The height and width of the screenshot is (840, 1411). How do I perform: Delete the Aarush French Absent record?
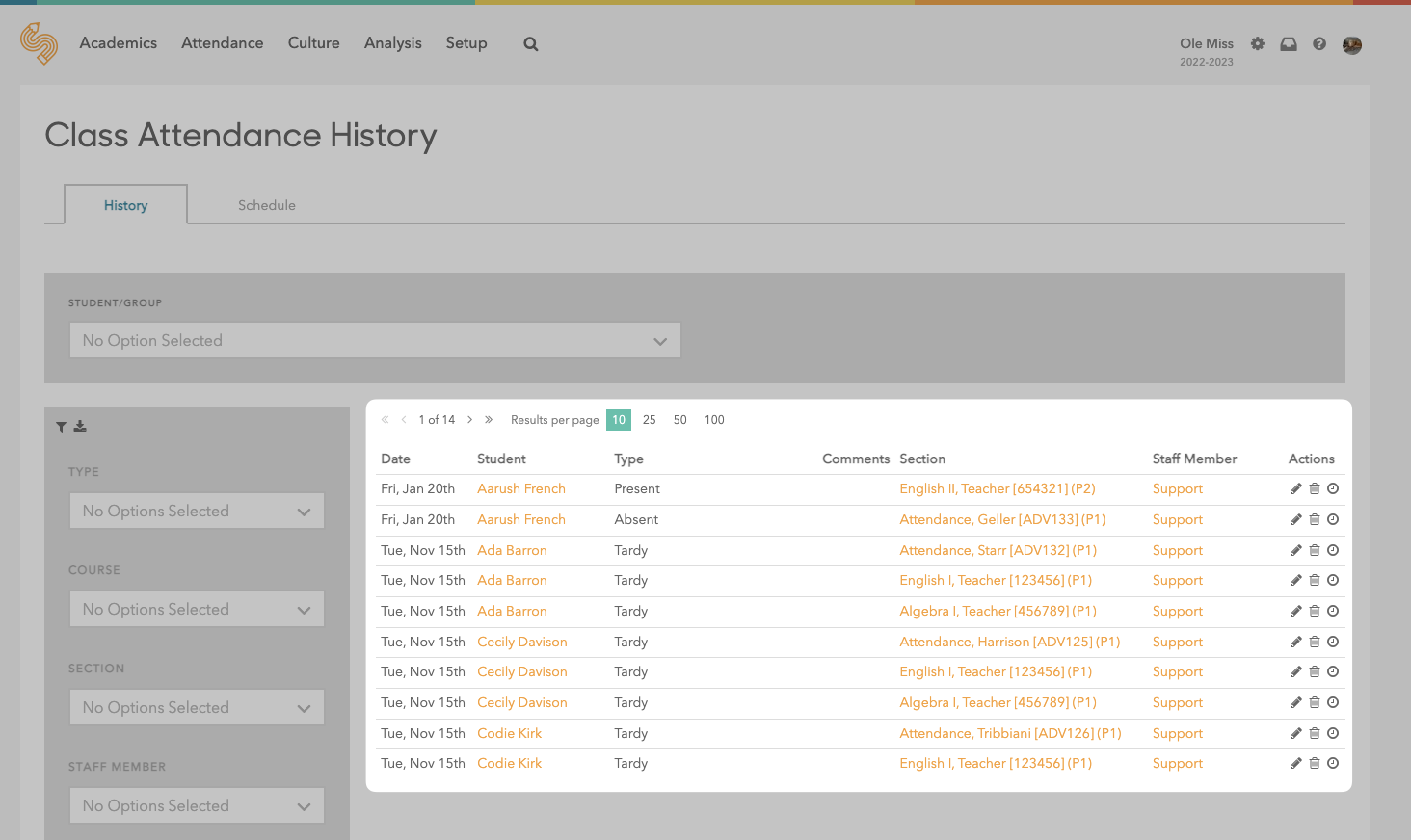pos(1315,519)
